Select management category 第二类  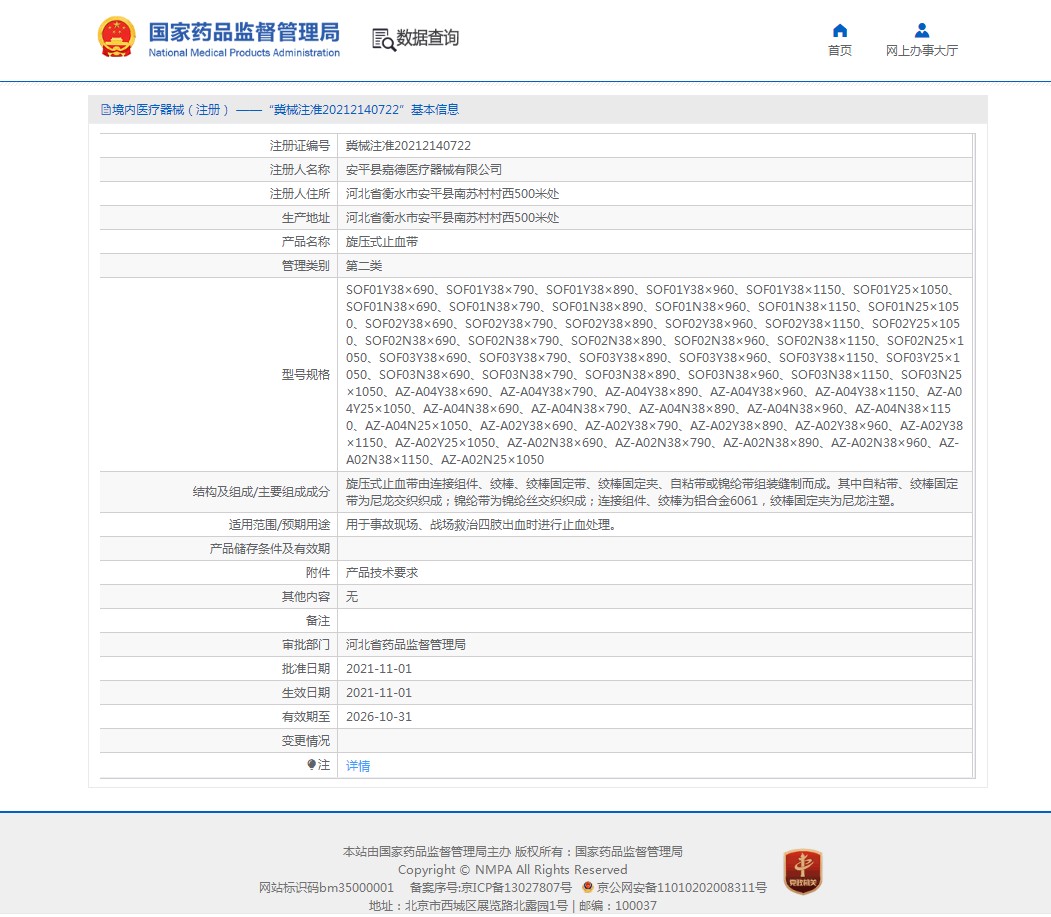364,266
